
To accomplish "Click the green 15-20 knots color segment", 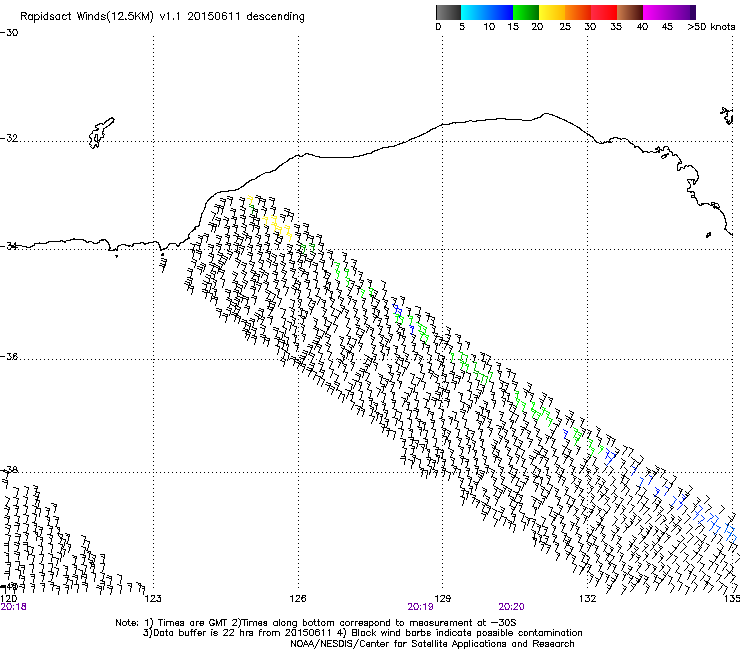I will (526, 12).
